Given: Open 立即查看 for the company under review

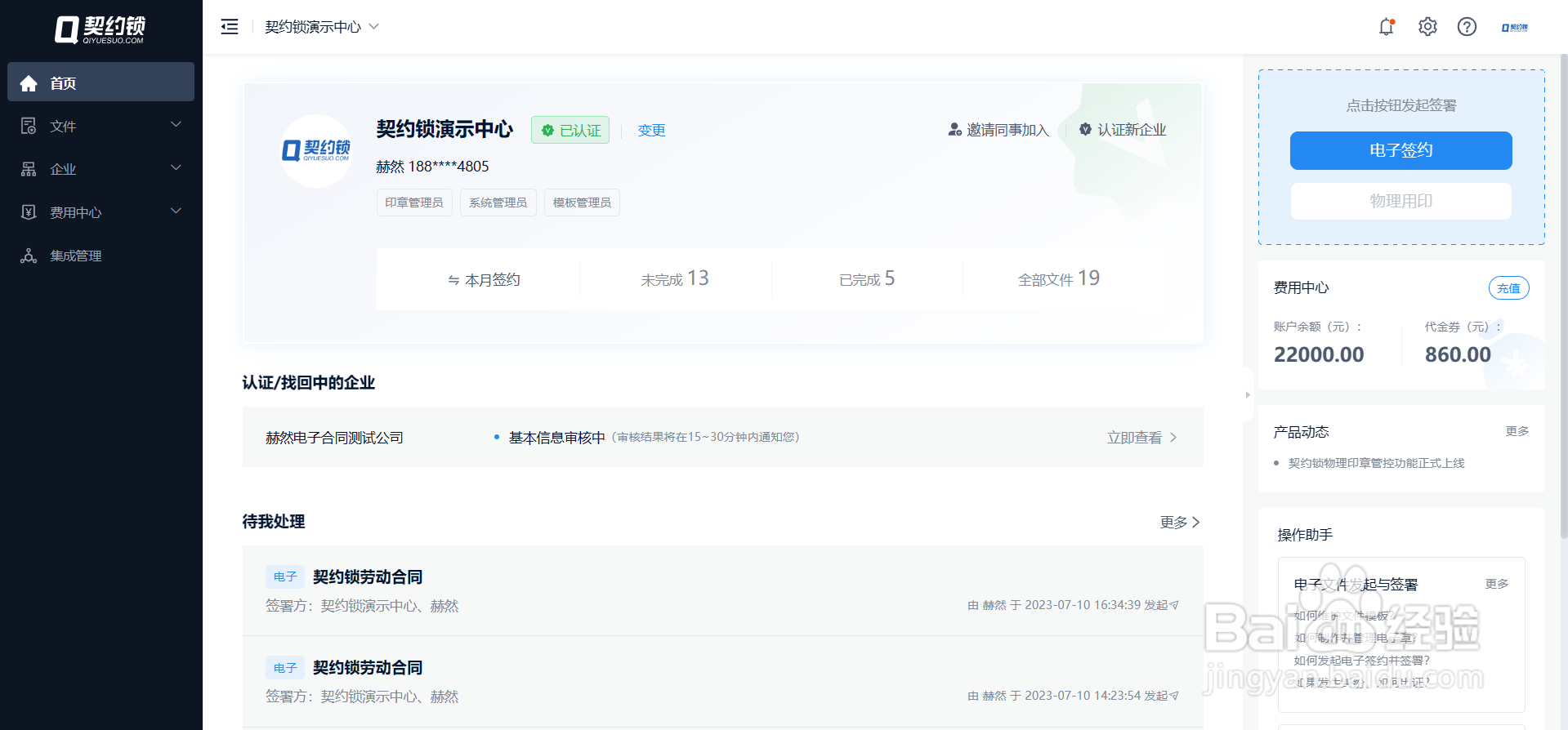Looking at the screenshot, I should (1141, 438).
